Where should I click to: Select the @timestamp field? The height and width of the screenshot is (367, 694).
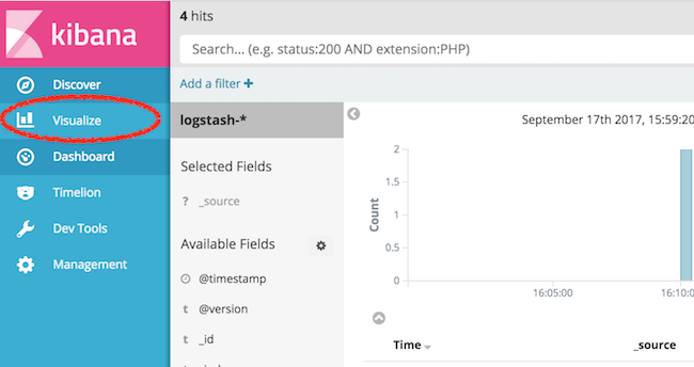click(232, 279)
